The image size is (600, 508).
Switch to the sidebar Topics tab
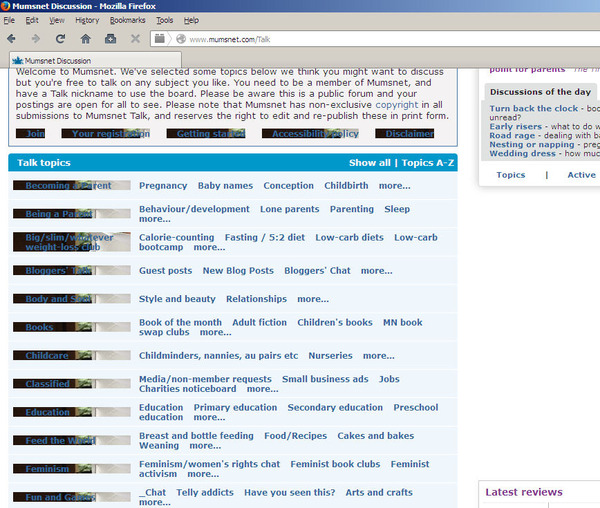click(x=511, y=175)
